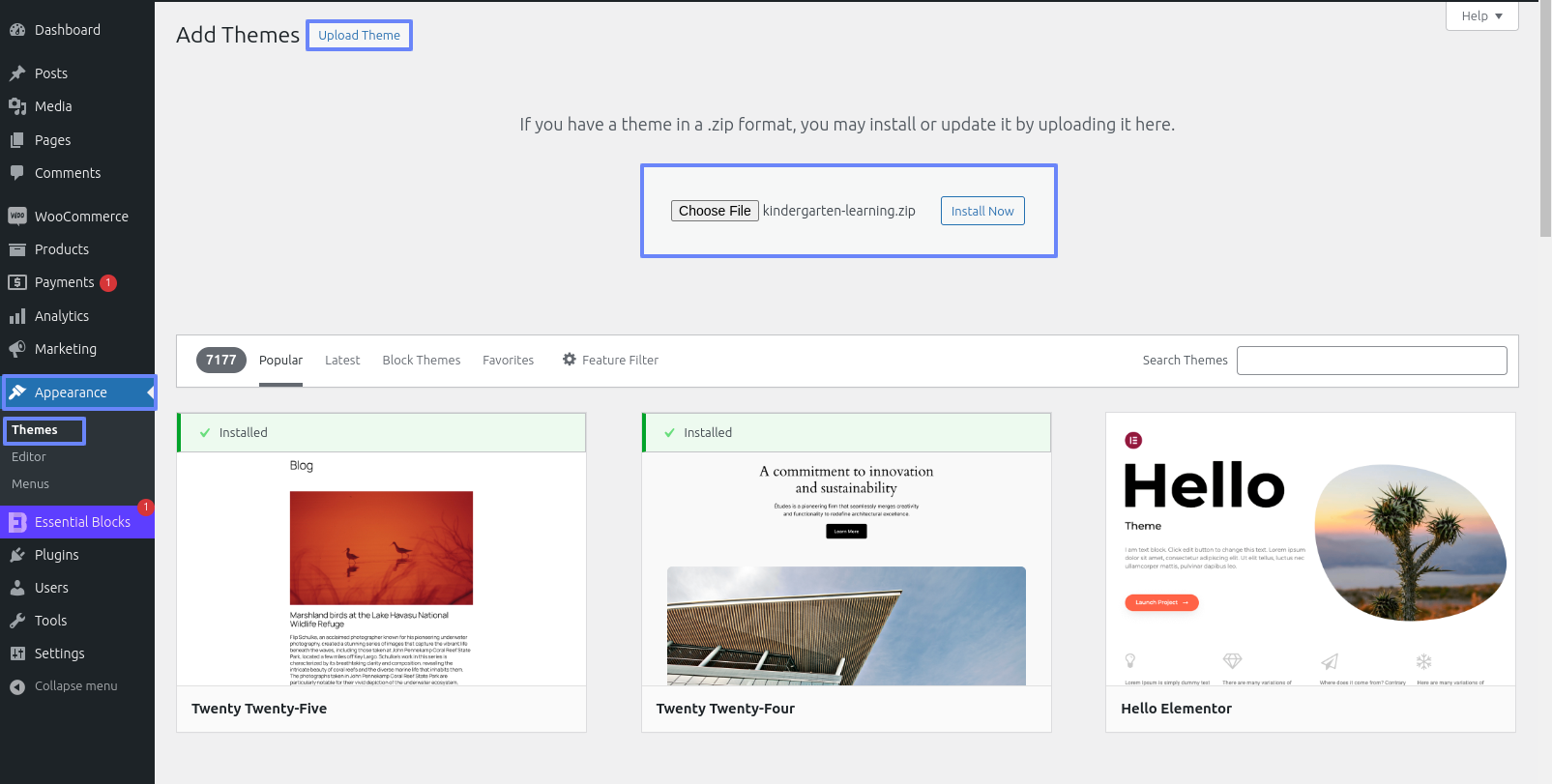
Task: Click the Twenty Twenty-Five theme name
Action: click(259, 709)
